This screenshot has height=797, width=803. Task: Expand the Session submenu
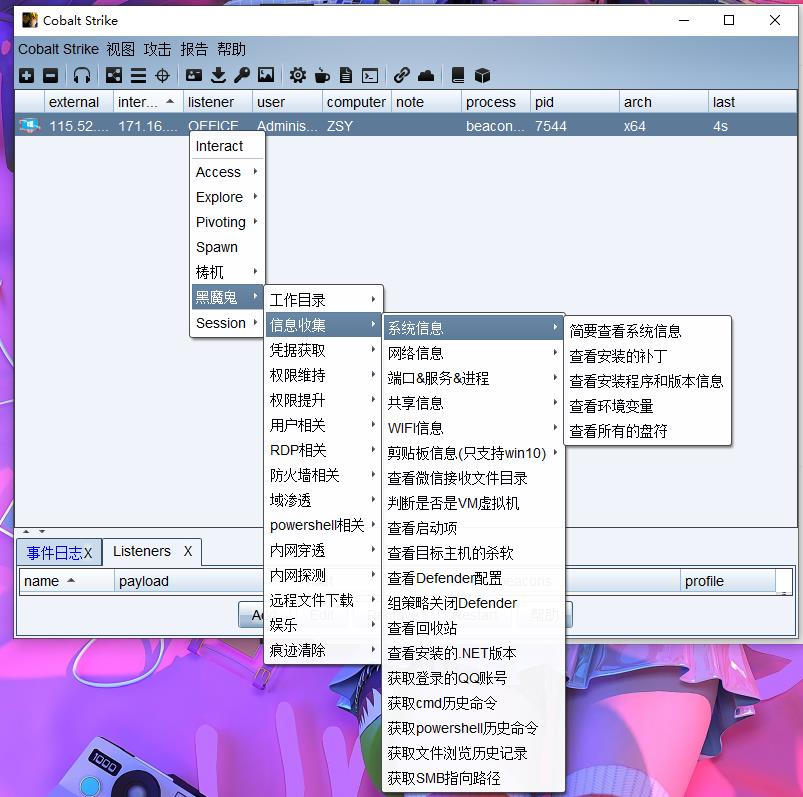[x=227, y=323]
